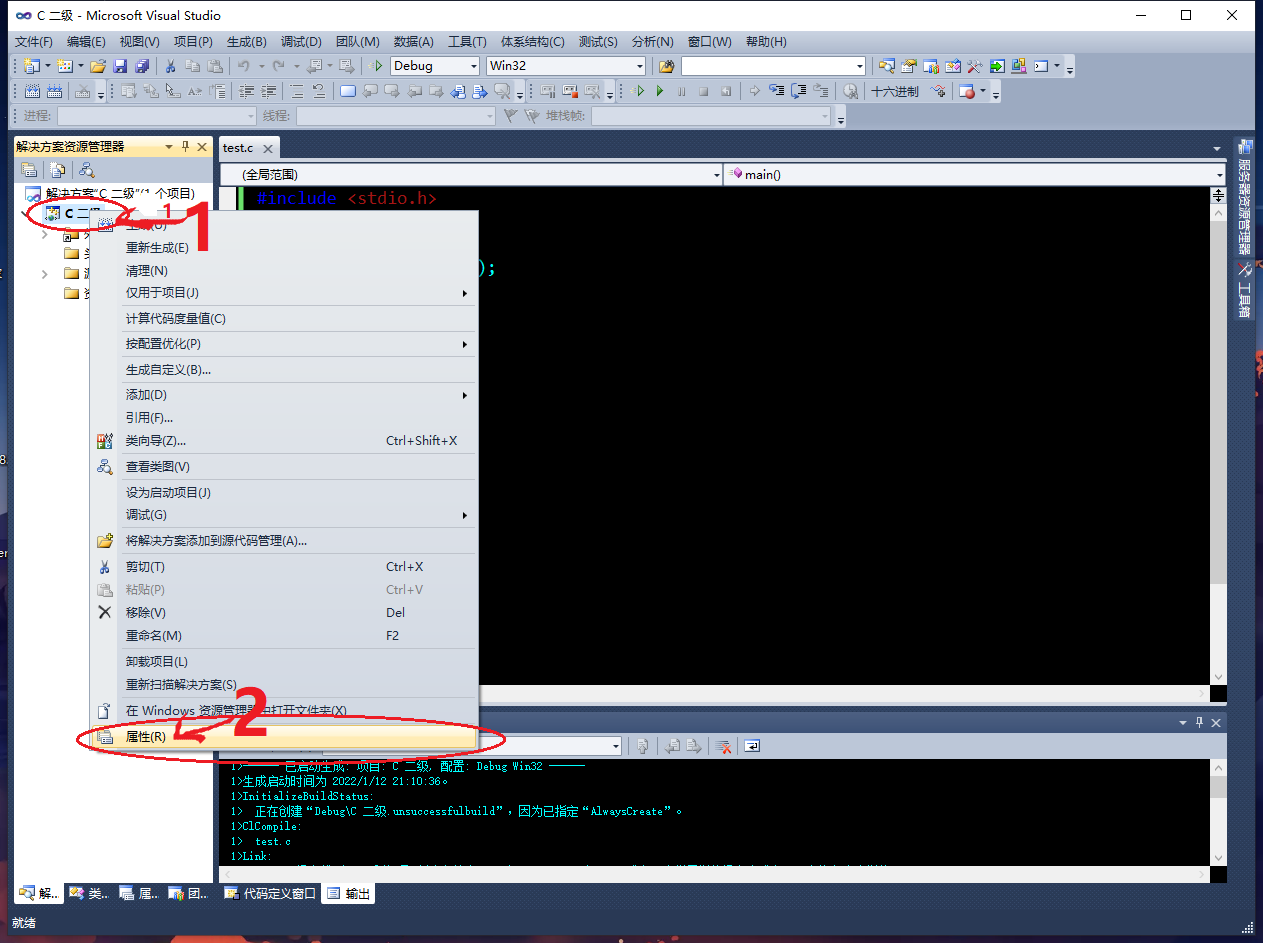The image size is (1263, 943).
Task: Click the Step Into debug icon
Action: 777,91
